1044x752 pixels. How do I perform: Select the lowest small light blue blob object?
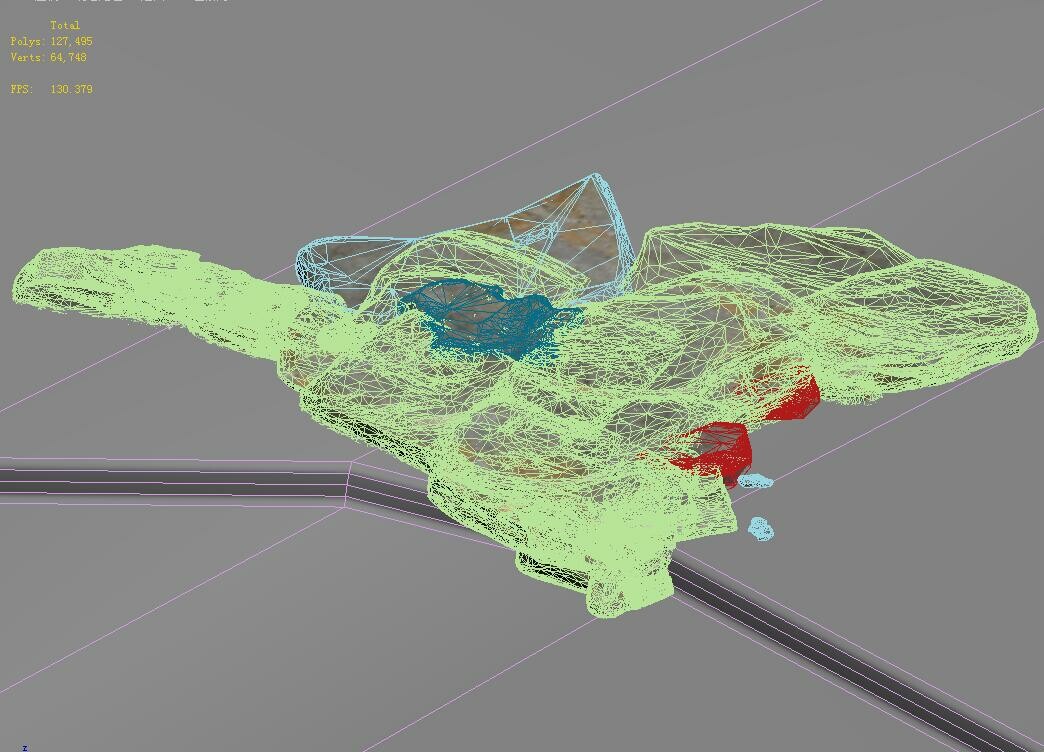[x=761, y=529]
